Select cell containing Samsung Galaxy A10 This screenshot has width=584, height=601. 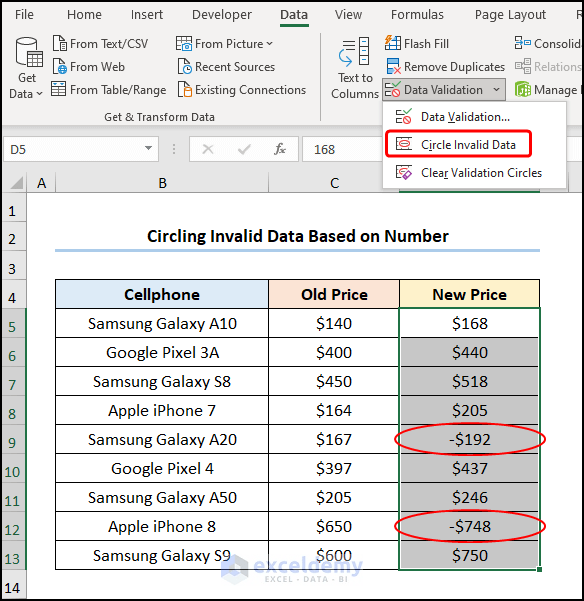162,323
